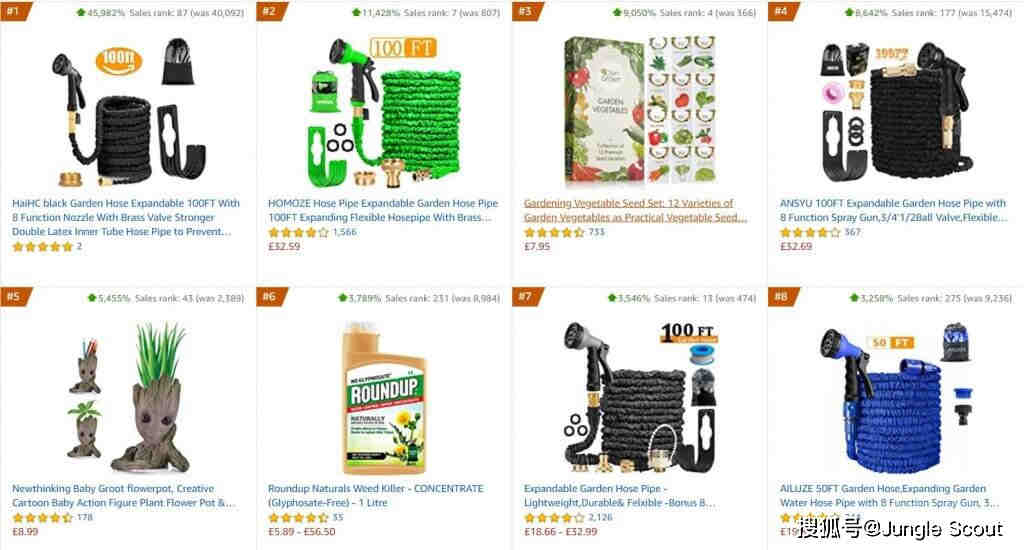Click green HOMOZE hose product image

click(x=383, y=112)
